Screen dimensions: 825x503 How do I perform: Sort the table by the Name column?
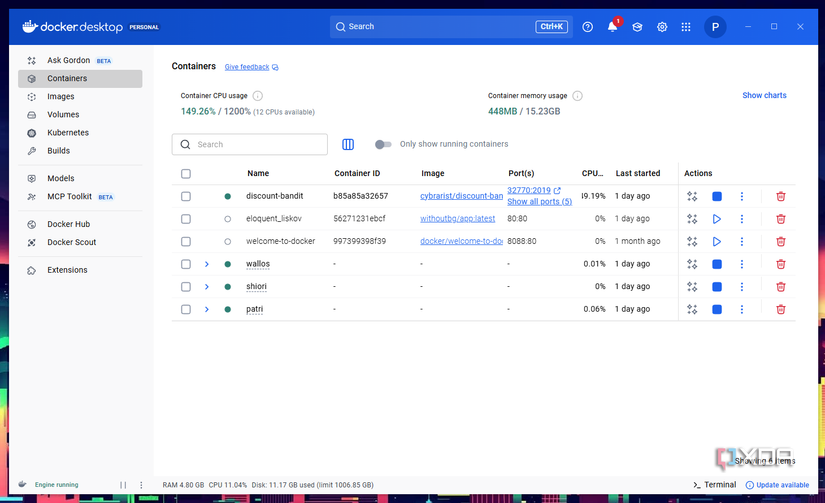pos(258,174)
